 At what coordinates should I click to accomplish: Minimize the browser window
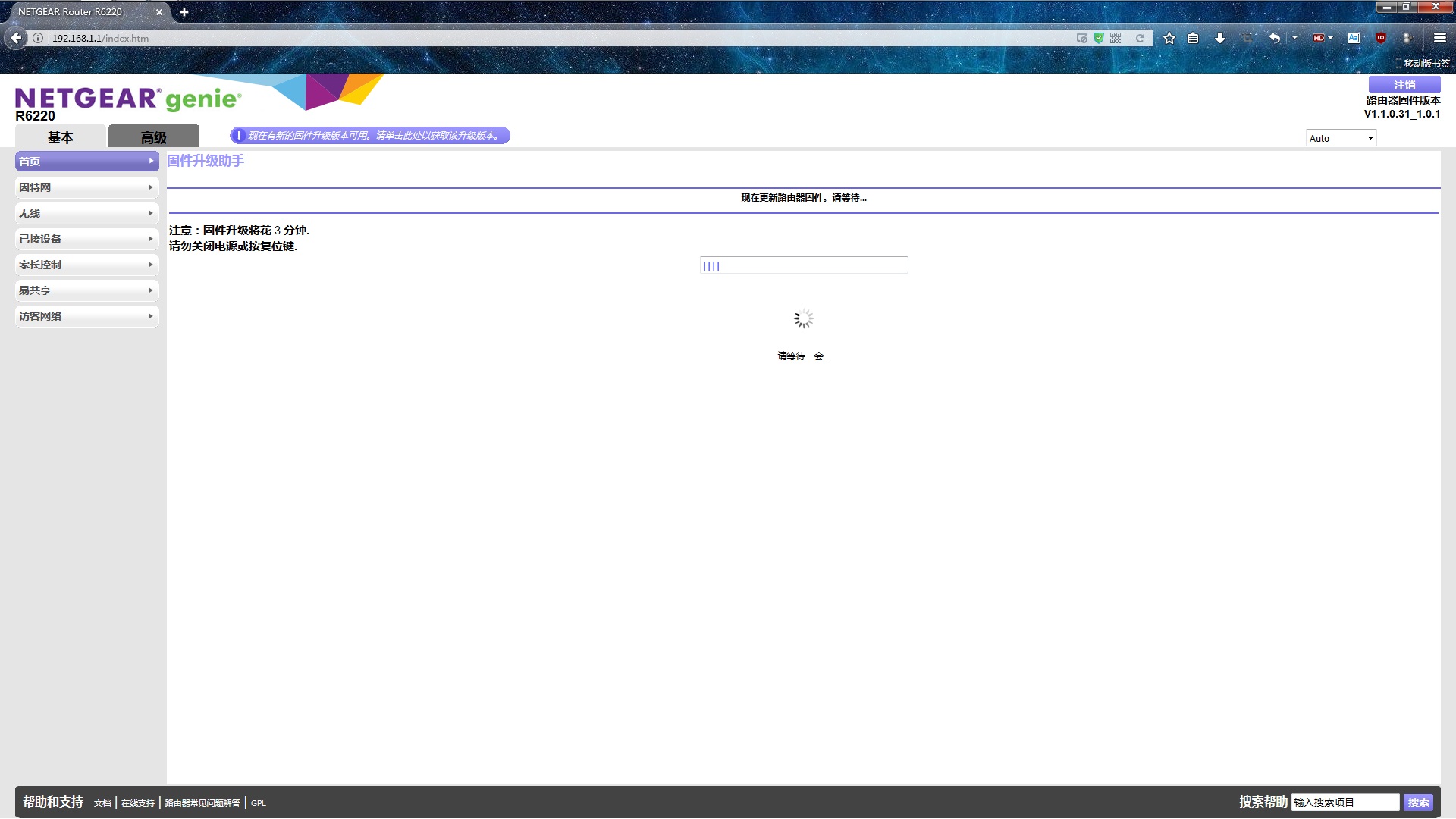1387,7
